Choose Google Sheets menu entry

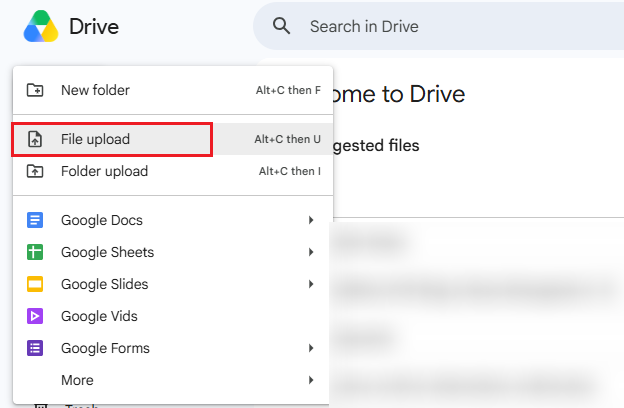(173, 252)
